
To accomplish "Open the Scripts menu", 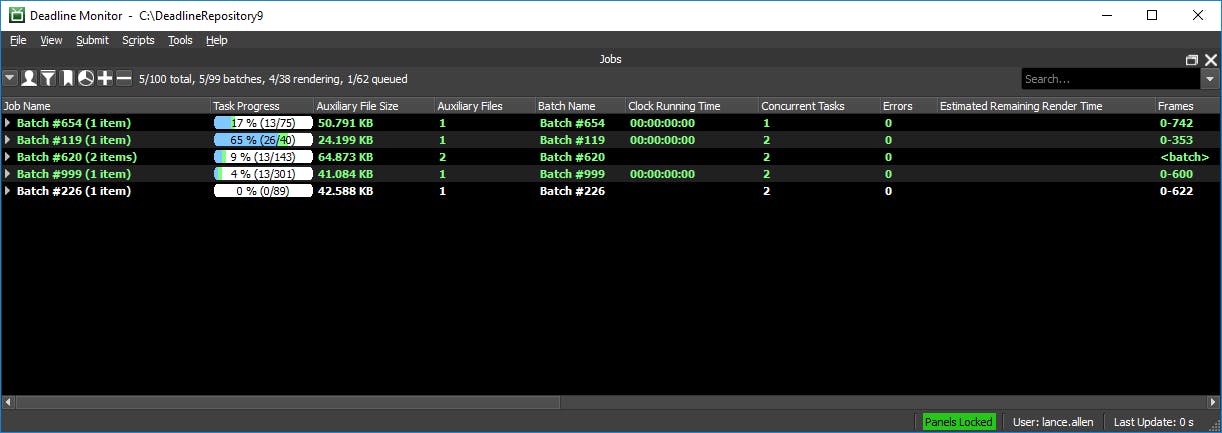I will [x=138, y=40].
